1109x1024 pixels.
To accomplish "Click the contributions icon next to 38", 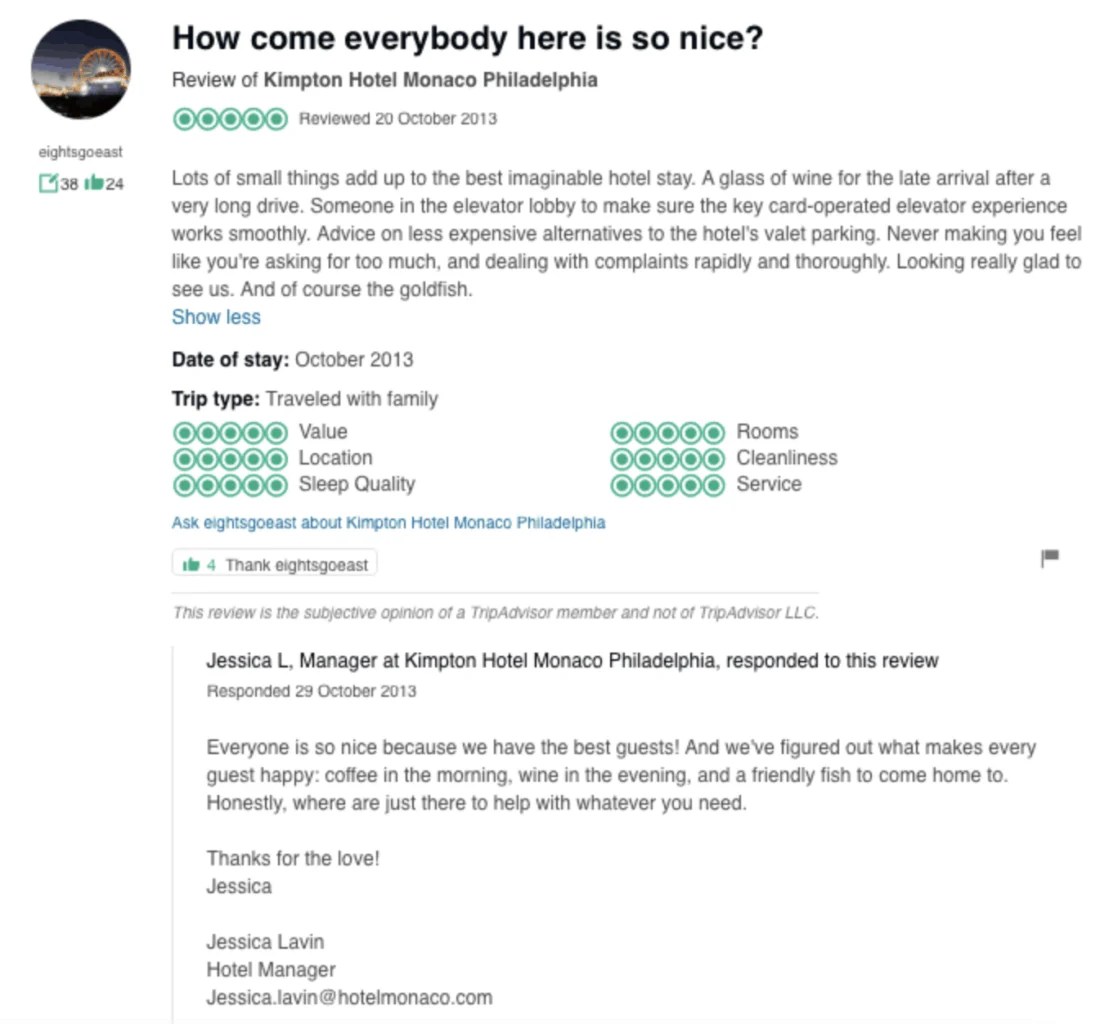I will [49, 183].
